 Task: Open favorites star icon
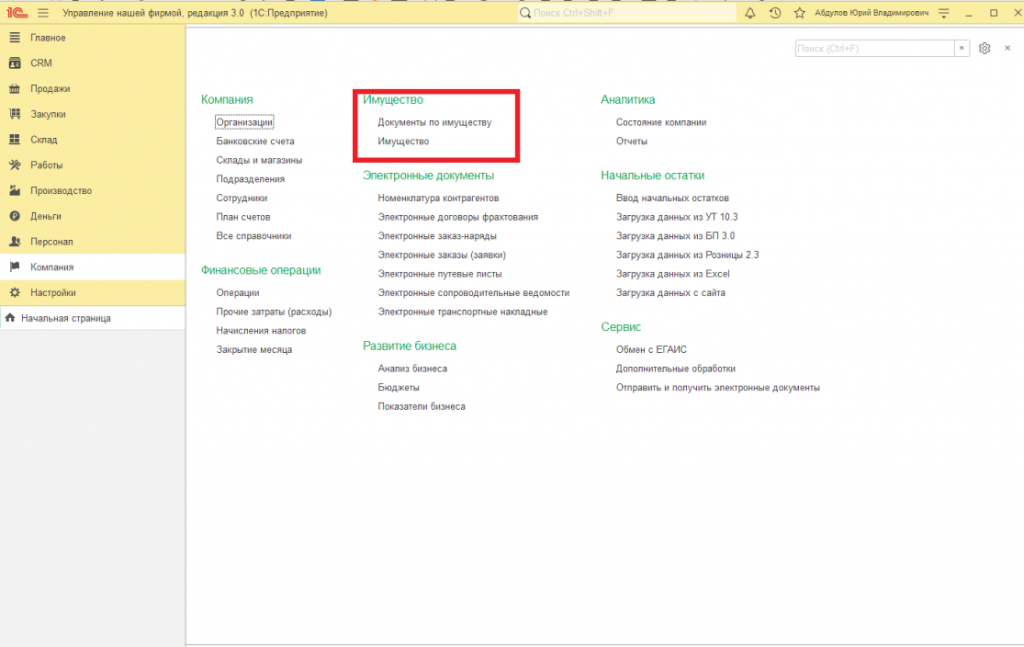pyautogui.click(x=799, y=13)
